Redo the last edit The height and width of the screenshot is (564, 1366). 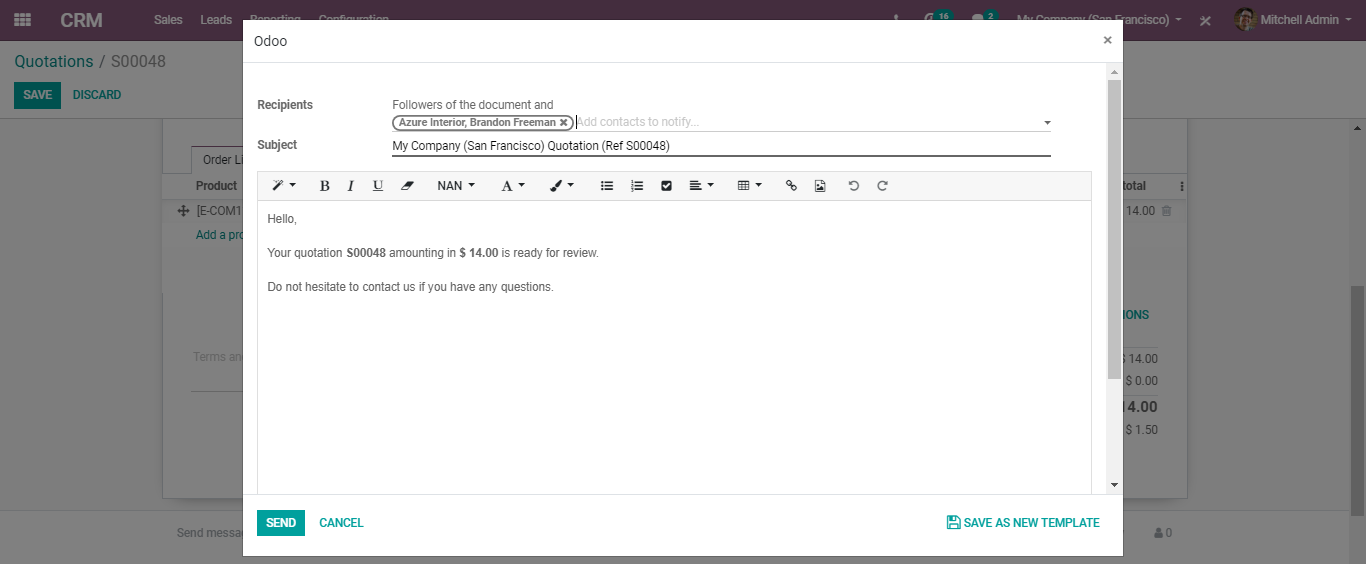click(882, 186)
